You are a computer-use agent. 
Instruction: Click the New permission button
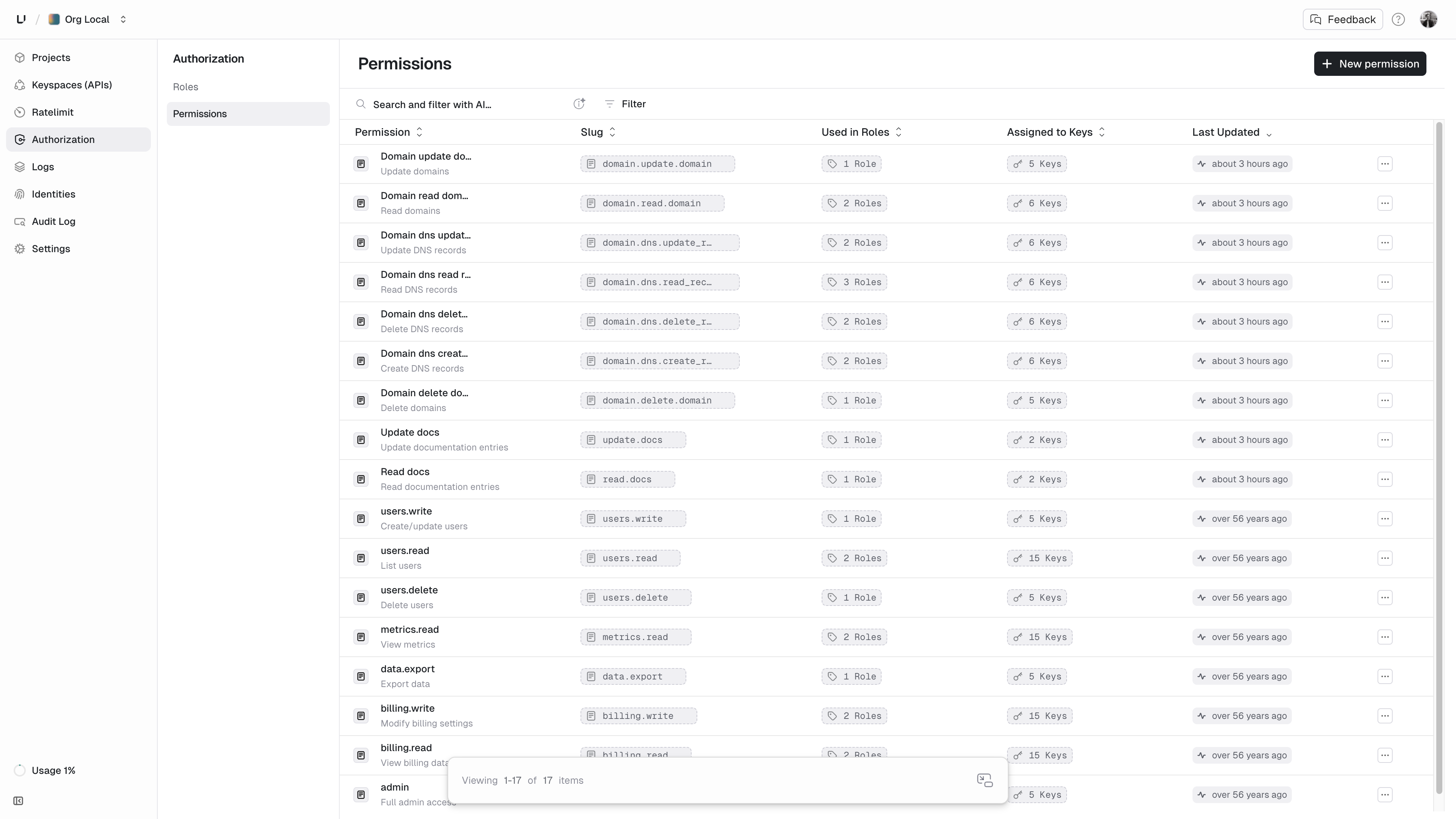coord(1370,64)
